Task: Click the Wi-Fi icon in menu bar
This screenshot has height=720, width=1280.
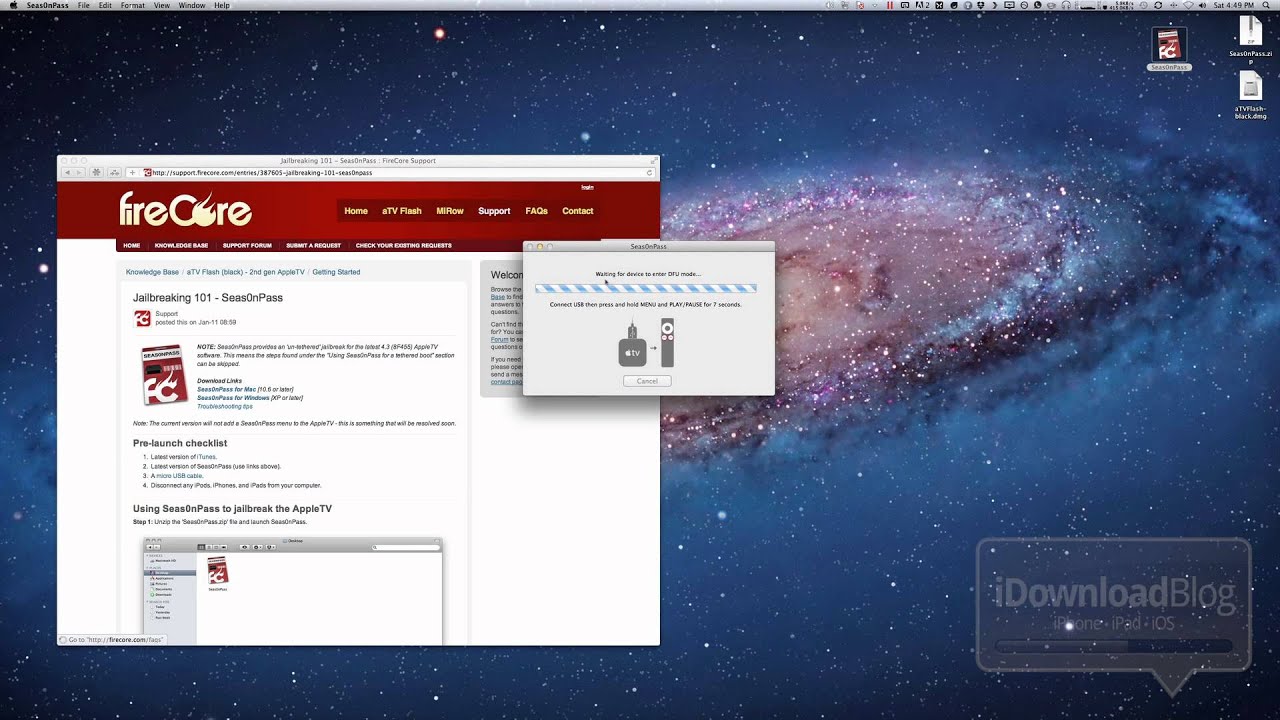Action: [1187, 5]
